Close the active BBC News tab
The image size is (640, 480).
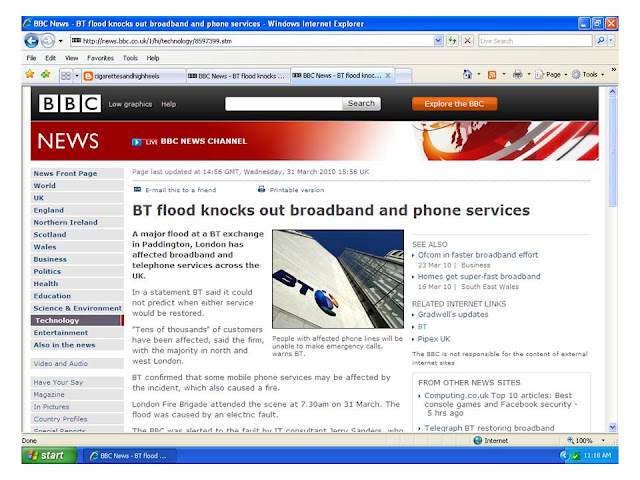pos(388,76)
